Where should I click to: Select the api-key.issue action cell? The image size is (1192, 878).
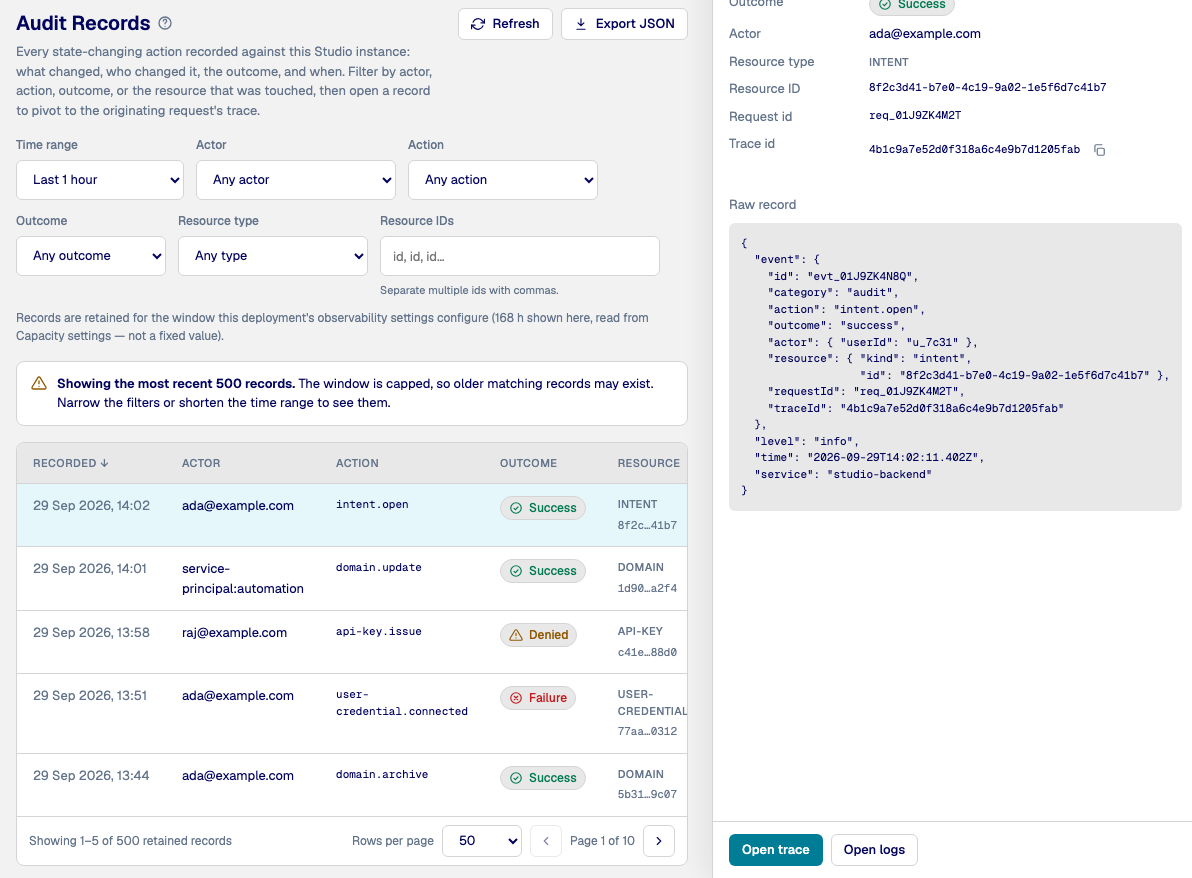click(379, 632)
